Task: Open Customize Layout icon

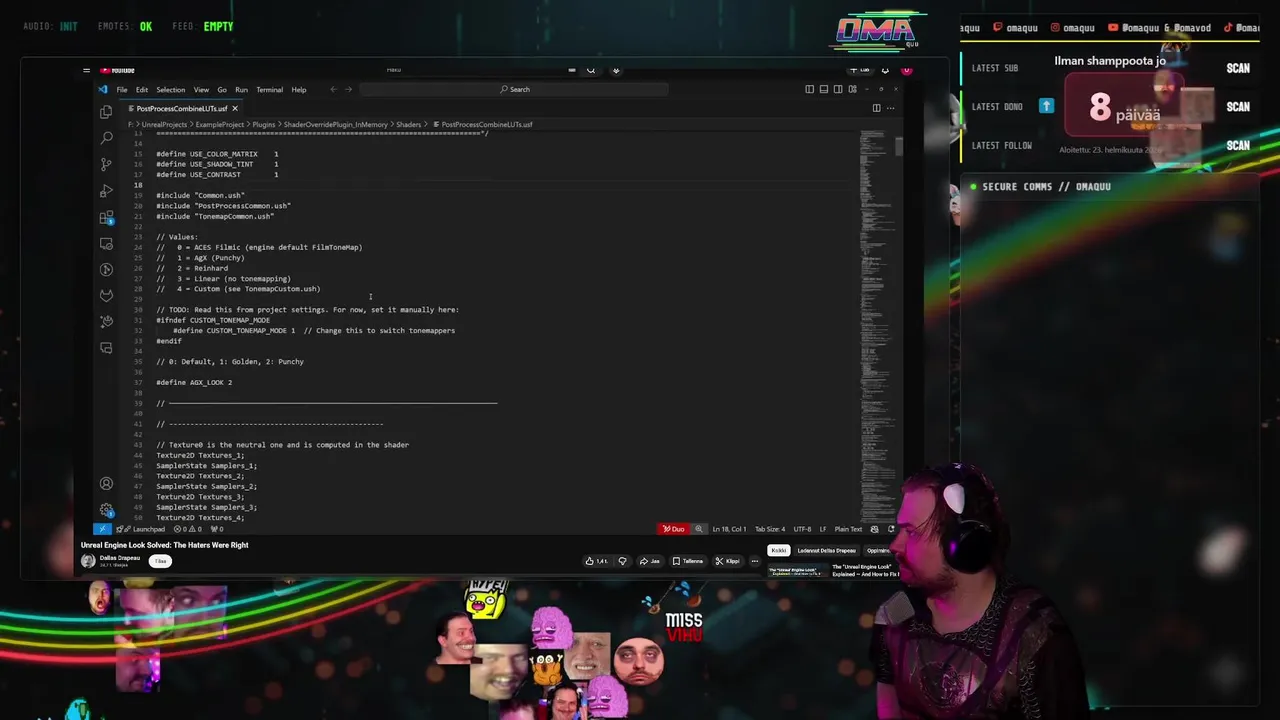Action: tap(853, 89)
